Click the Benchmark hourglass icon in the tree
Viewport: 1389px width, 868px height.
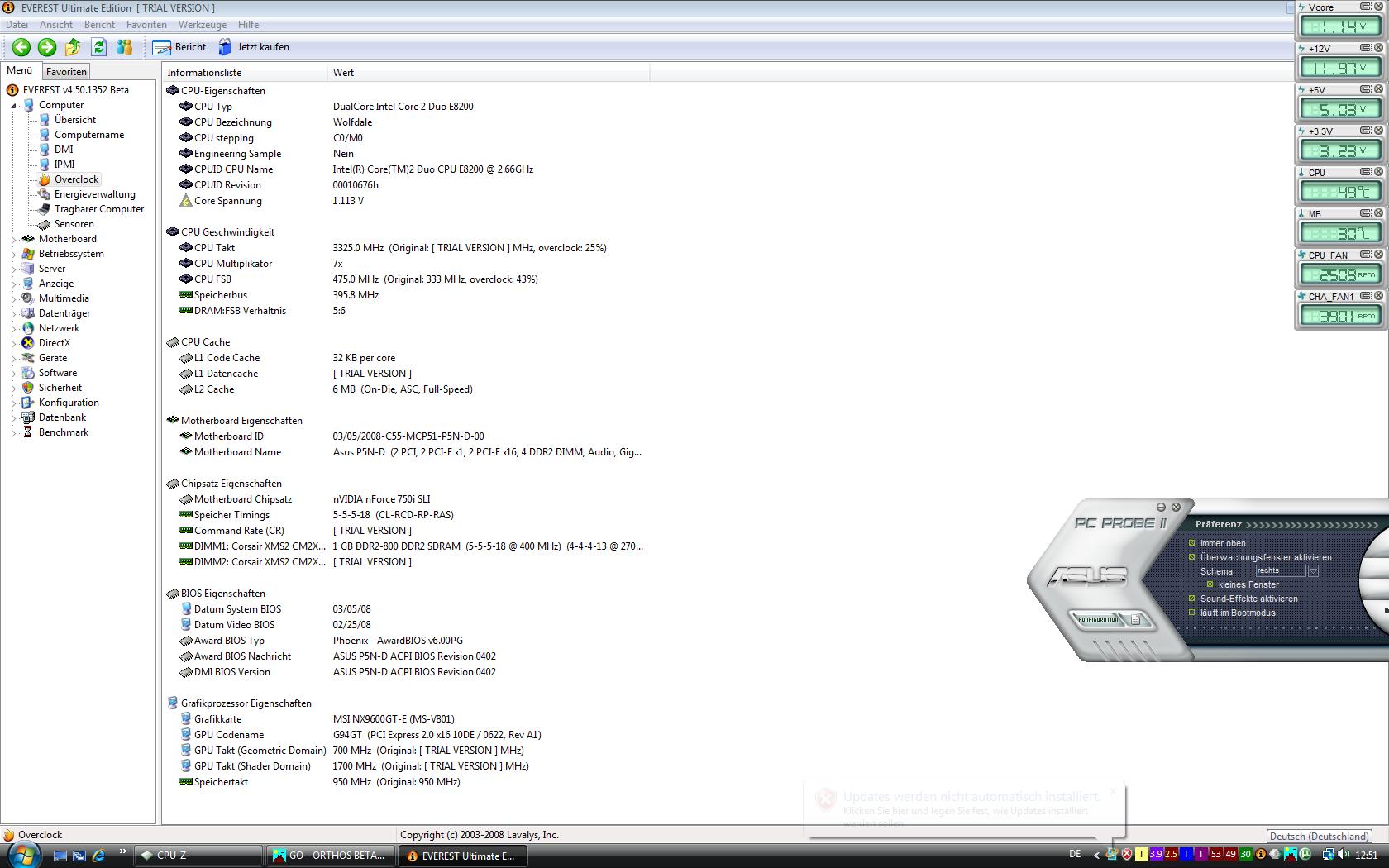28,432
